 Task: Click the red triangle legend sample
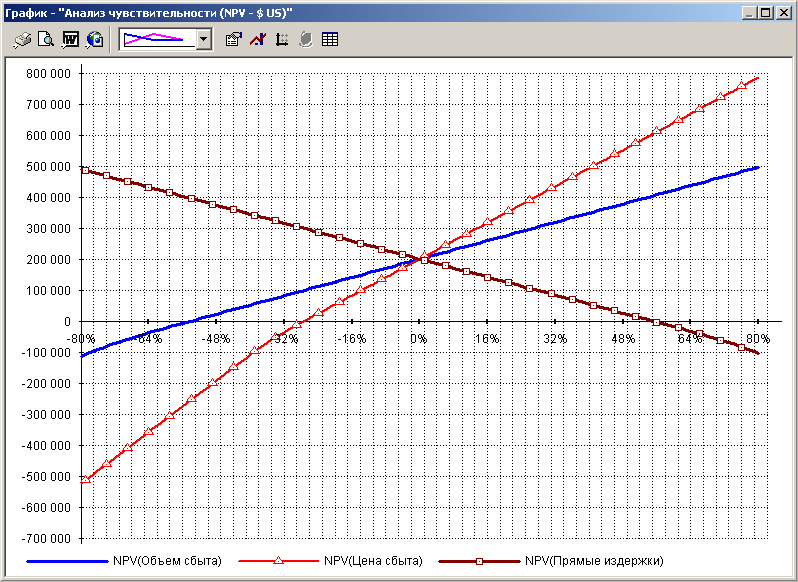(278, 561)
